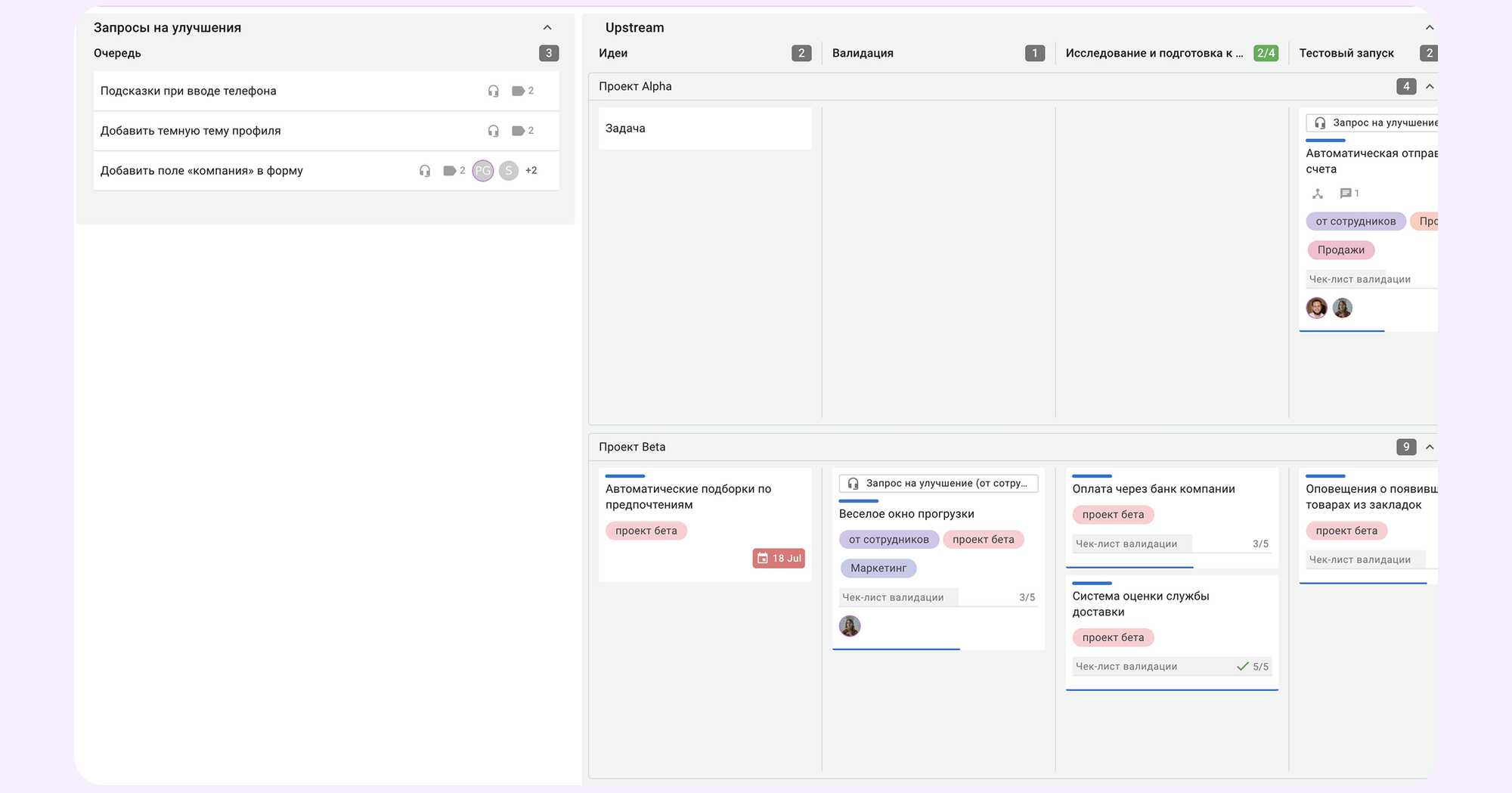Click the comment icon on 'Автоматическая отправка счета' card
This screenshot has height=793, width=1512.
pos(1346,194)
